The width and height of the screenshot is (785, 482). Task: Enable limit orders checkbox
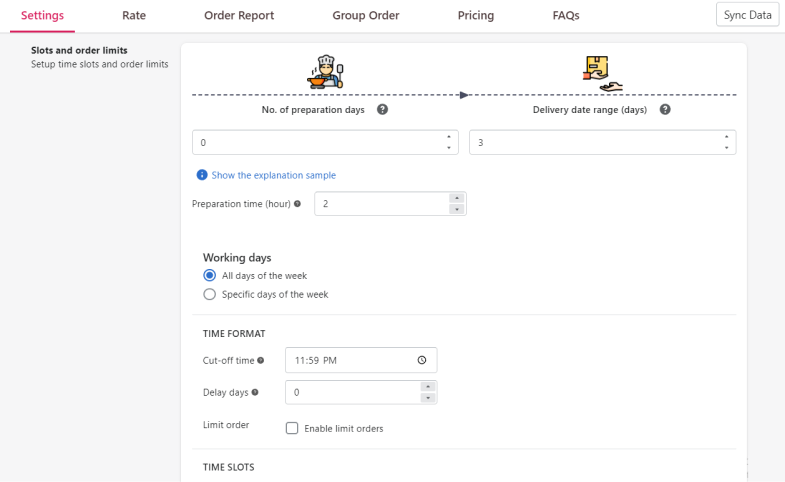tap(292, 428)
